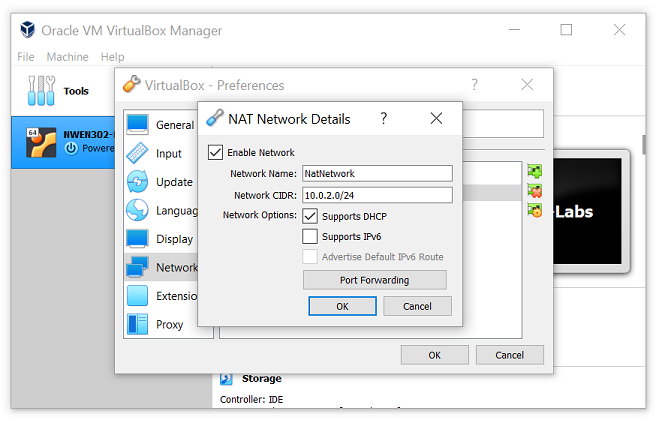Click the Display monitor icon
Viewport: 659px width, 423px height.
pos(137,239)
